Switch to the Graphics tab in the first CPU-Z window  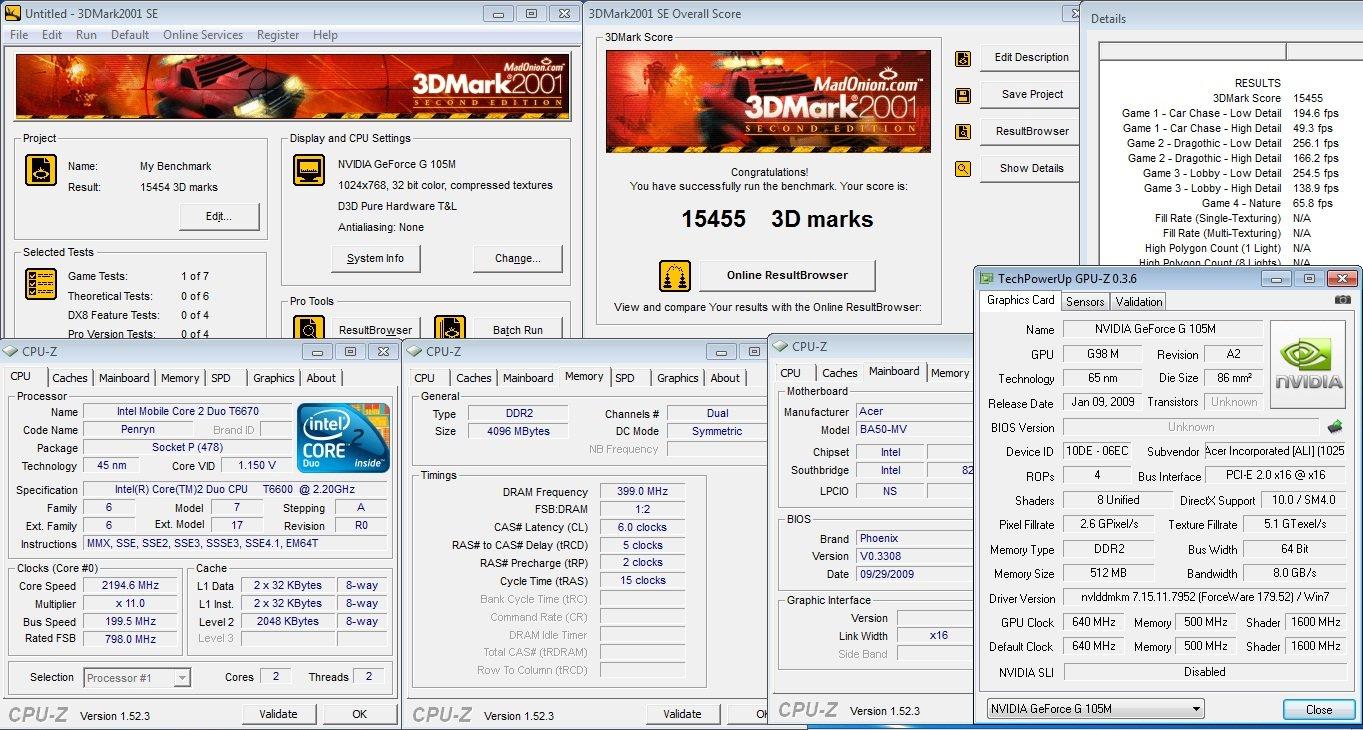(x=273, y=378)
